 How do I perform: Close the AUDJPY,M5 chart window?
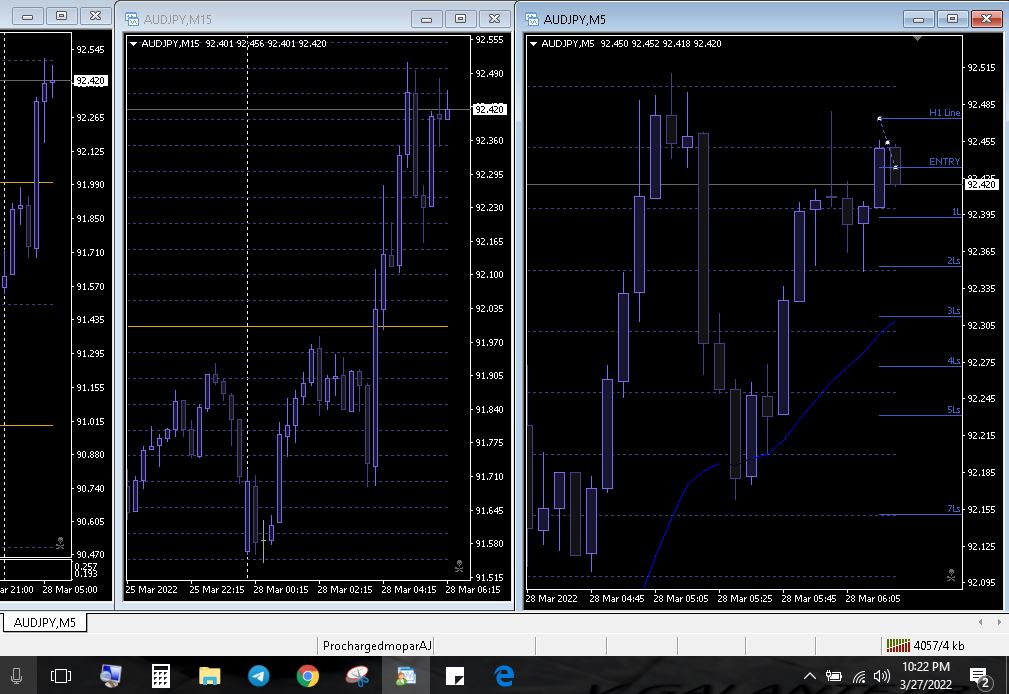[986, 19]
